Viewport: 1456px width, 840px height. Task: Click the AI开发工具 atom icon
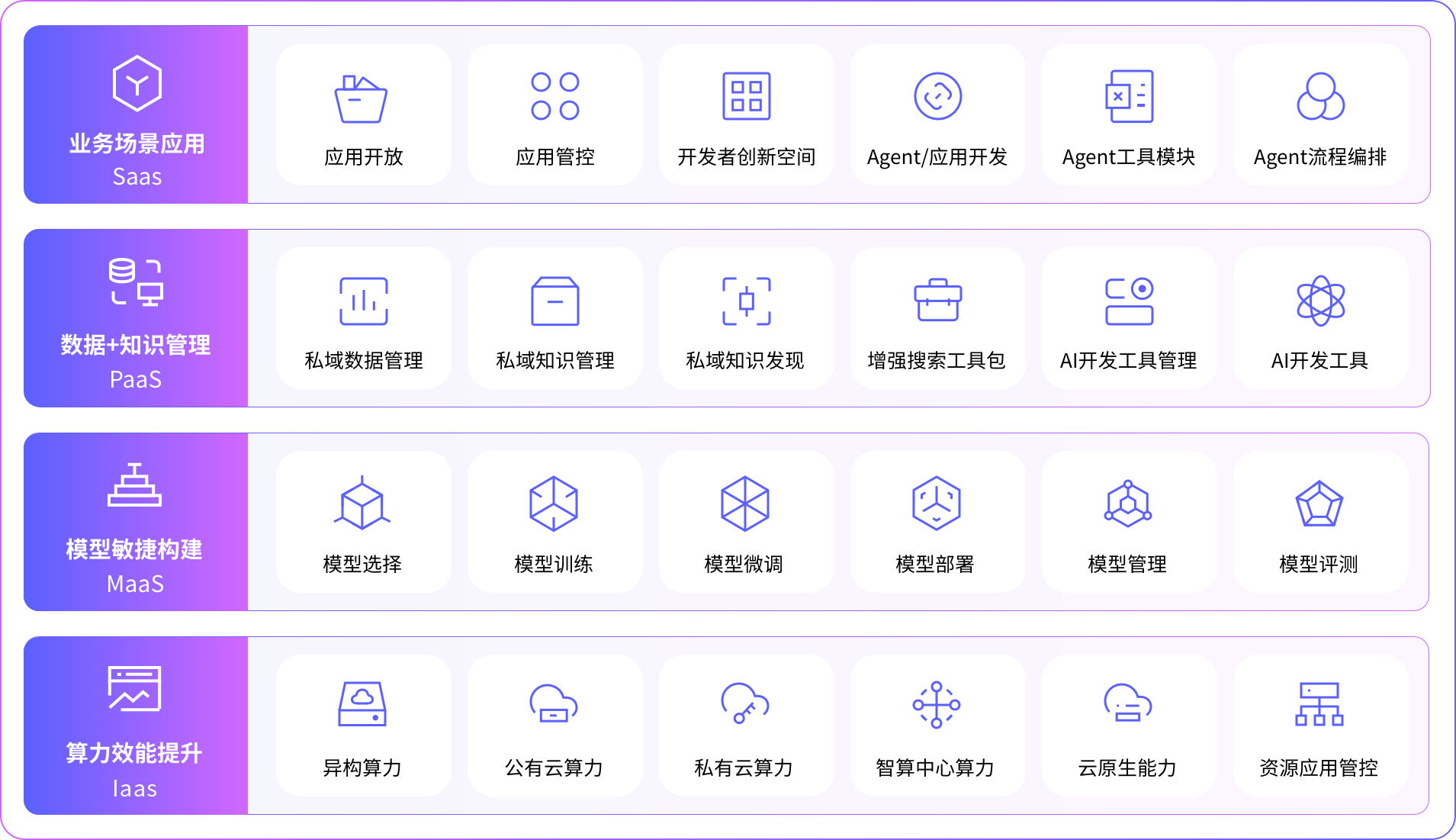[x=1319, y=301]
